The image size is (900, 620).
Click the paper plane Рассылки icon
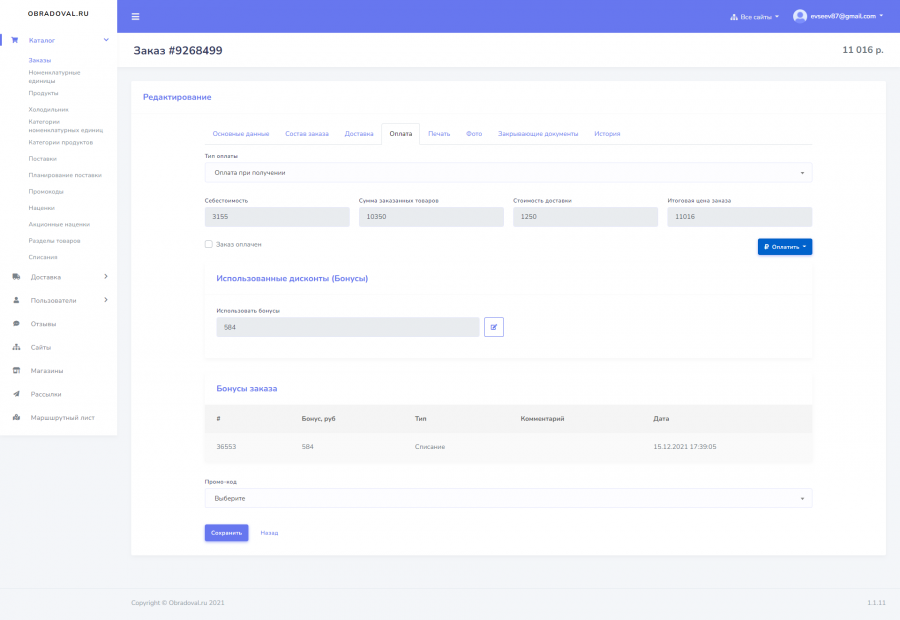(x=16, y=394)
